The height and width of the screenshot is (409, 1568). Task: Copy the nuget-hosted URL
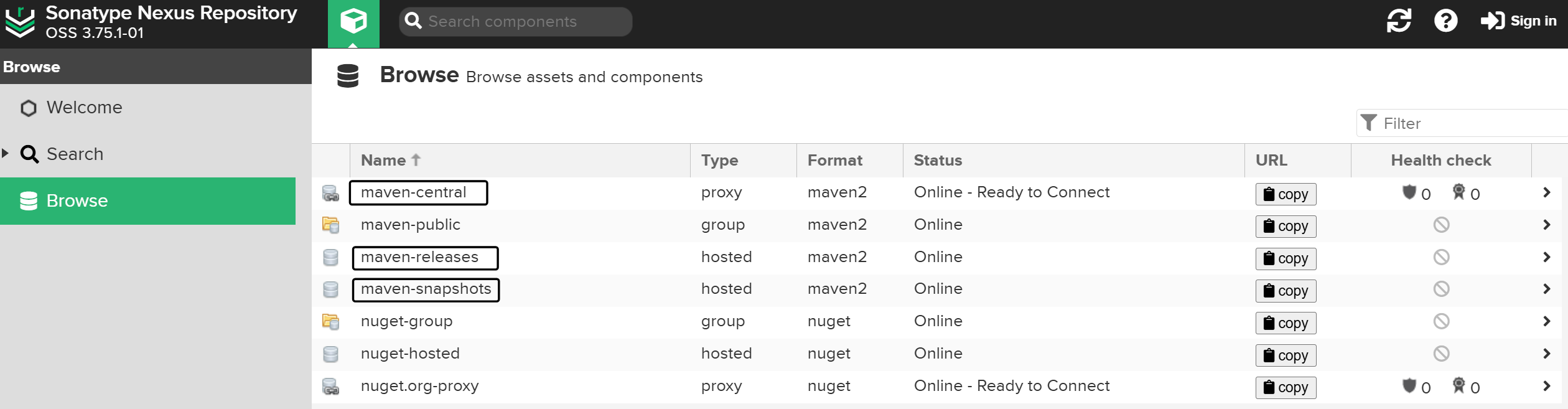coord(1286,355)
